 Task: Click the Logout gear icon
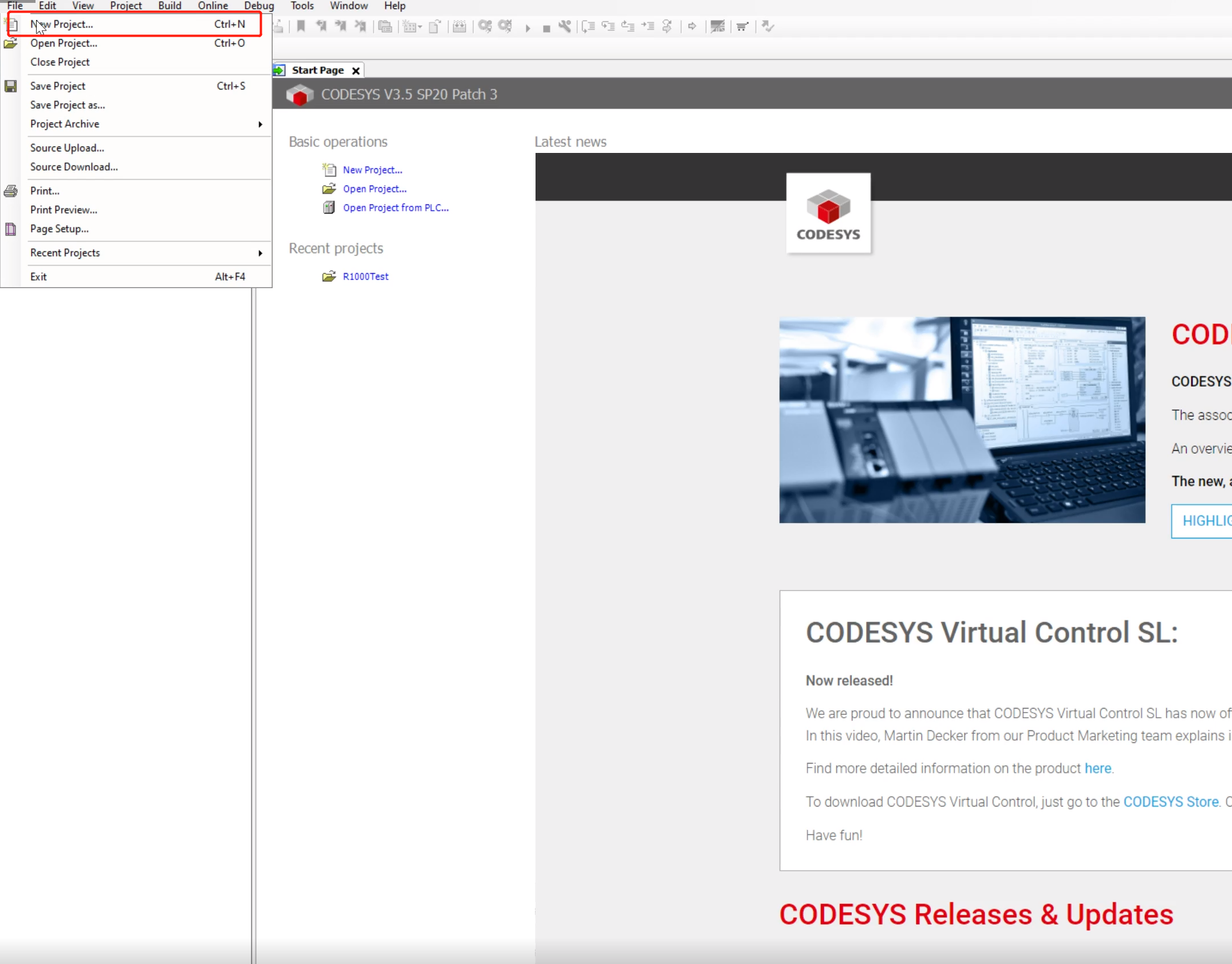click(505, 26)
